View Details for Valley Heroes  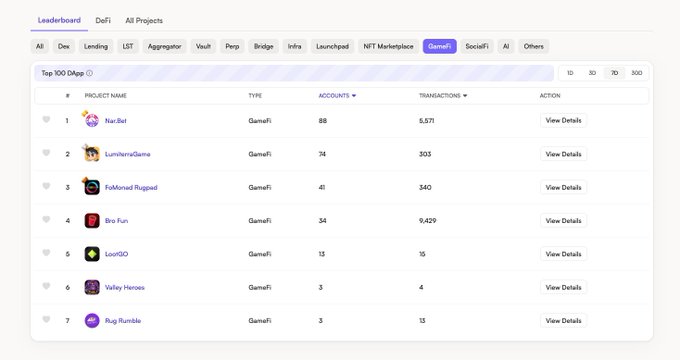[x=563, y=287]
